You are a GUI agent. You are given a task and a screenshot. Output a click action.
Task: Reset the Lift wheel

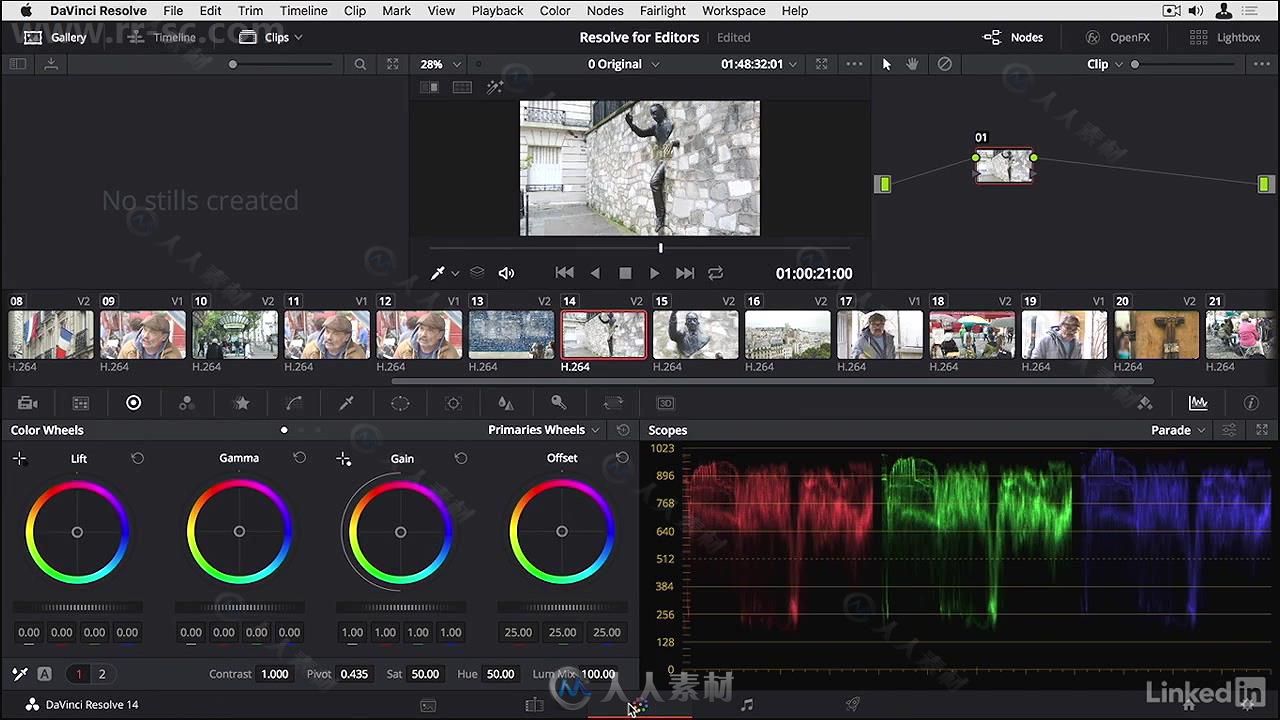pos(138,458)
